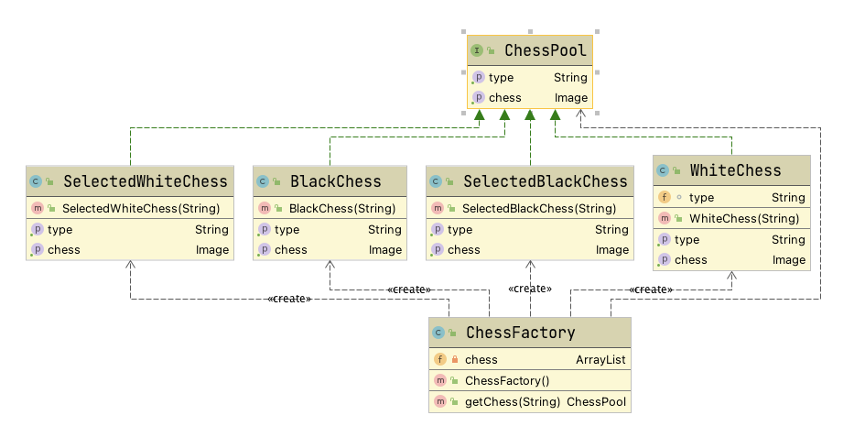Select the getChess(String) method row
The width and height of the screenshot is (866, 437).
click(x=530, y=402)
